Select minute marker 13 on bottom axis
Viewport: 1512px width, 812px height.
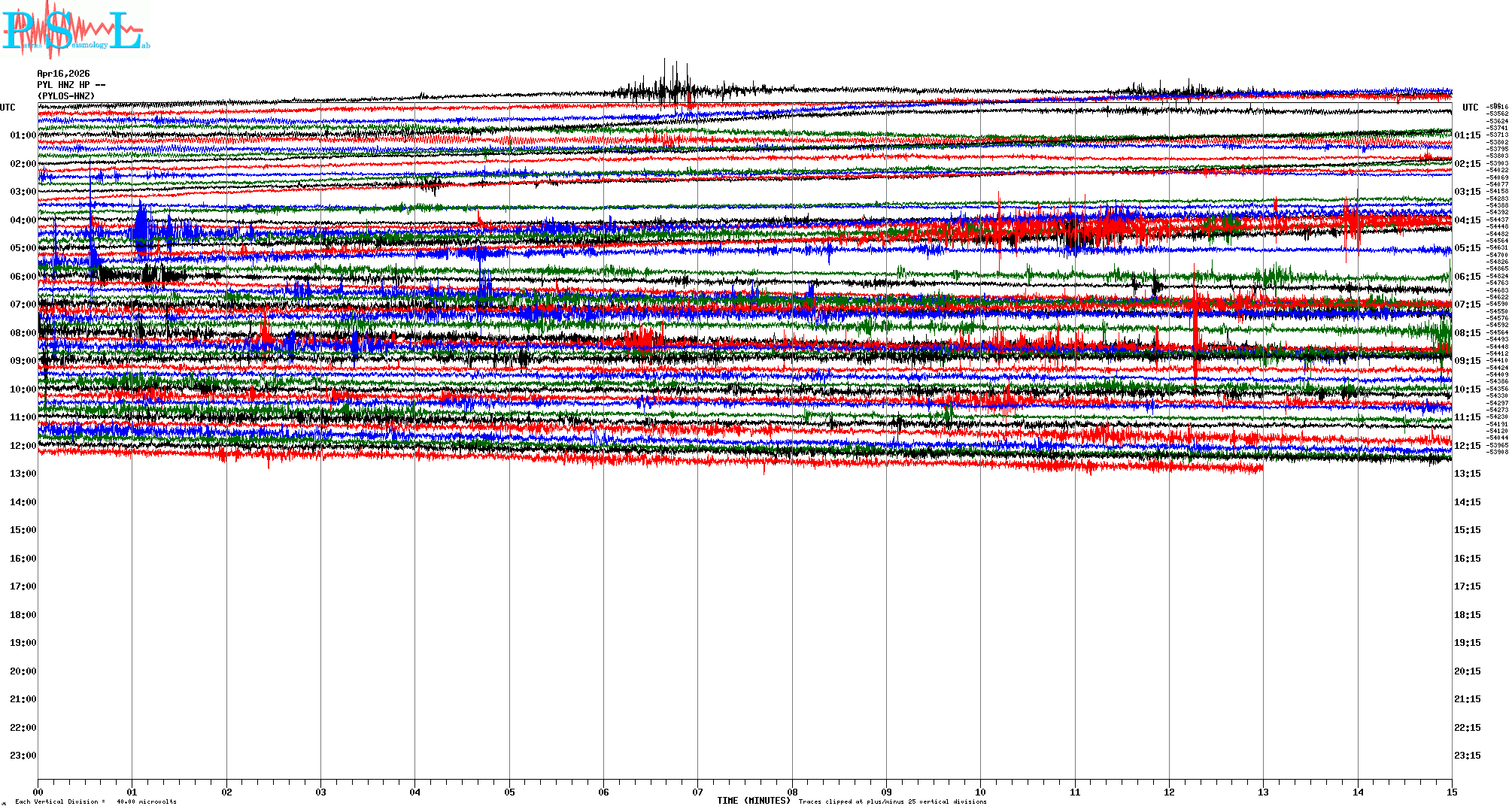[x=1263, y=792]
